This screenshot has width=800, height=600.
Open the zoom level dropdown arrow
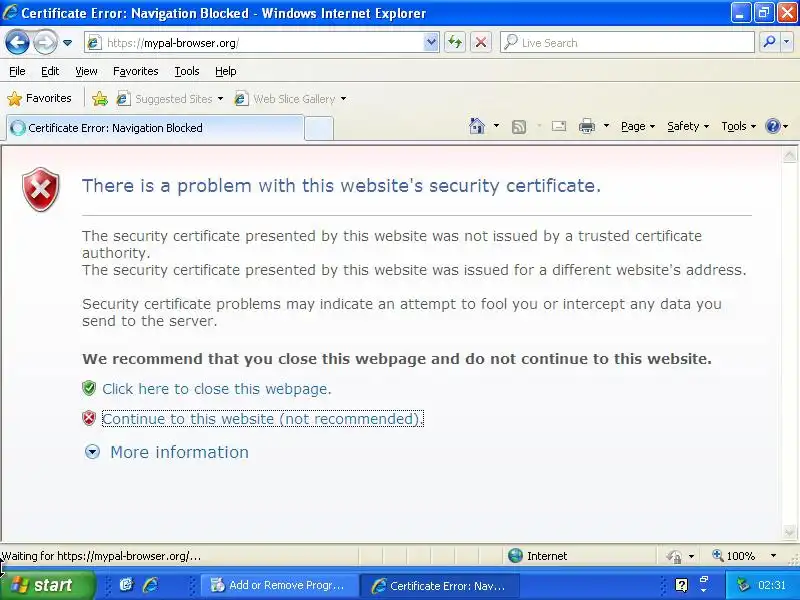pos(773,556)
